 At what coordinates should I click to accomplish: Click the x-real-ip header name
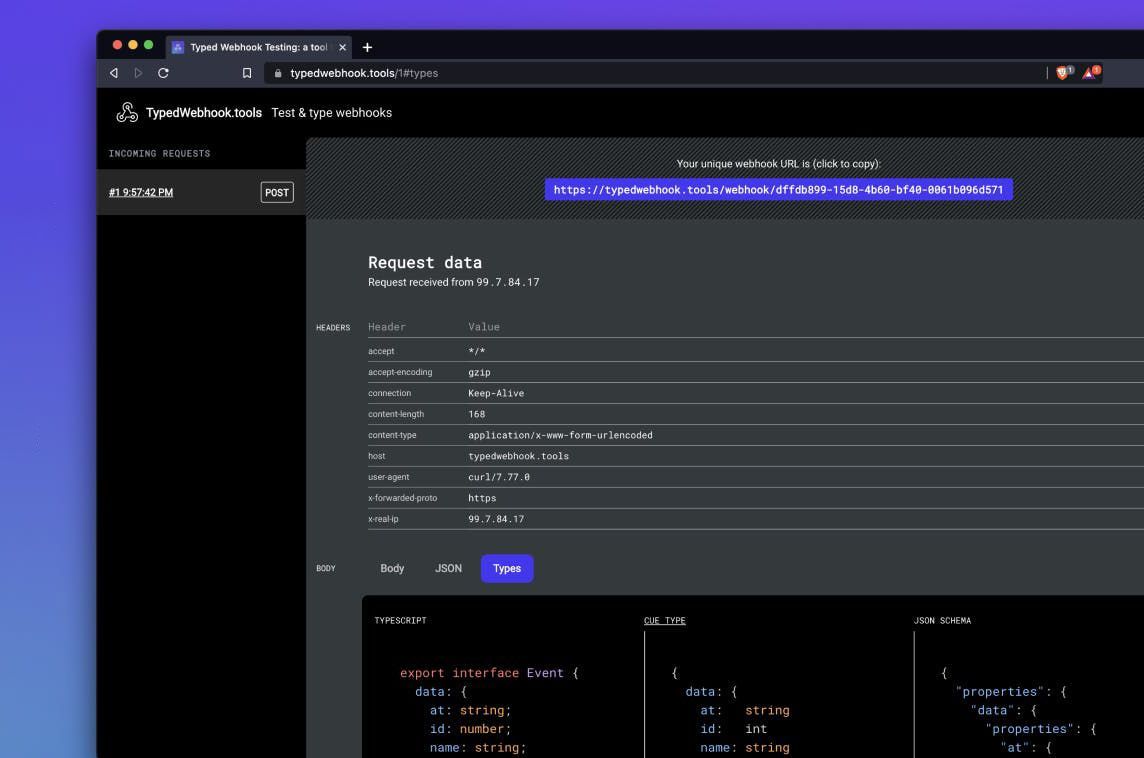coord(383,519)
